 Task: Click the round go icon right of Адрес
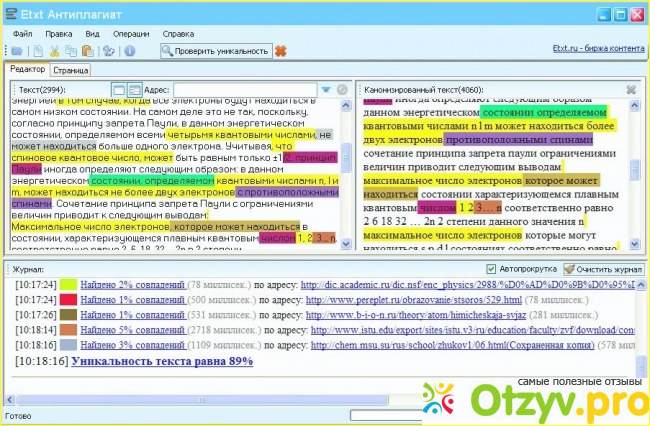coord(341,90)
